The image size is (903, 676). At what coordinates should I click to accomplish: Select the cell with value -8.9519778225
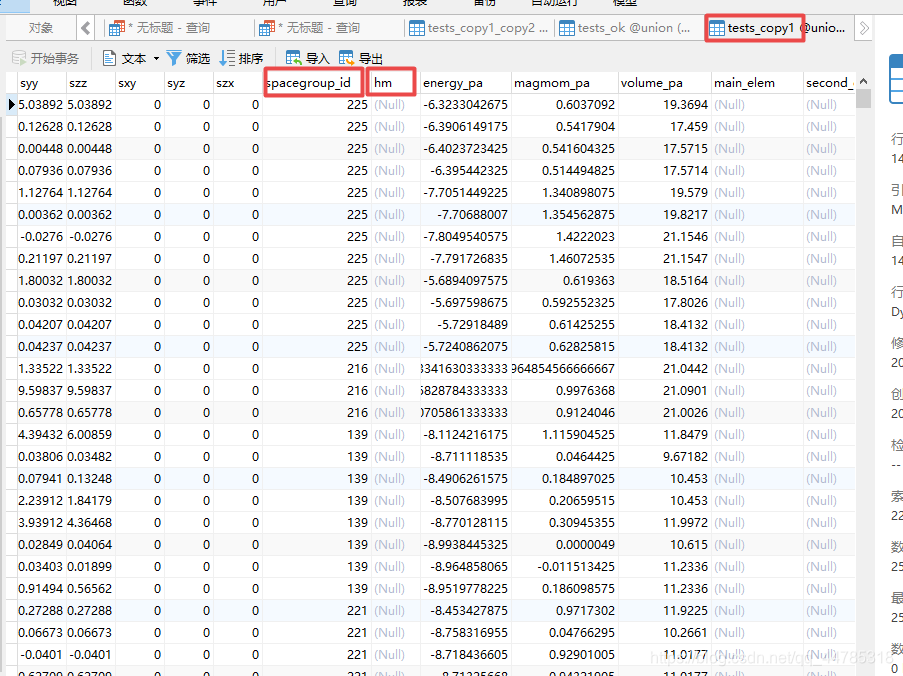pos(465,588)
